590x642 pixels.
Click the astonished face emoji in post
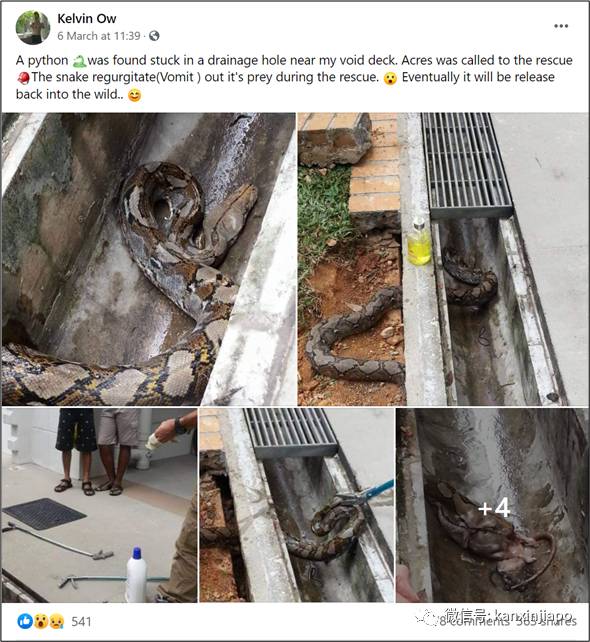[x=390, y=78]
